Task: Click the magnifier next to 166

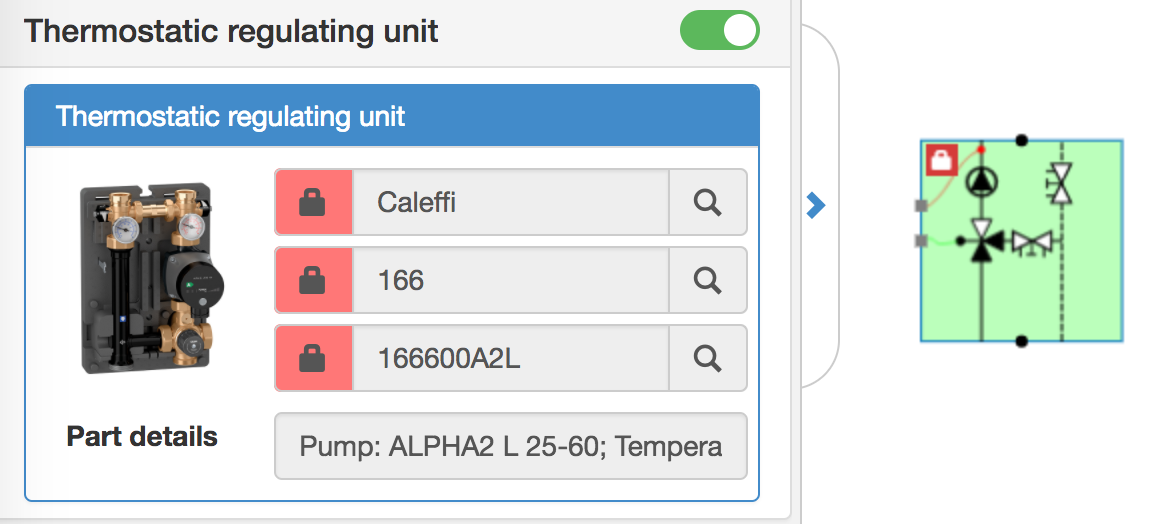Action: click(x=708, y=281)
